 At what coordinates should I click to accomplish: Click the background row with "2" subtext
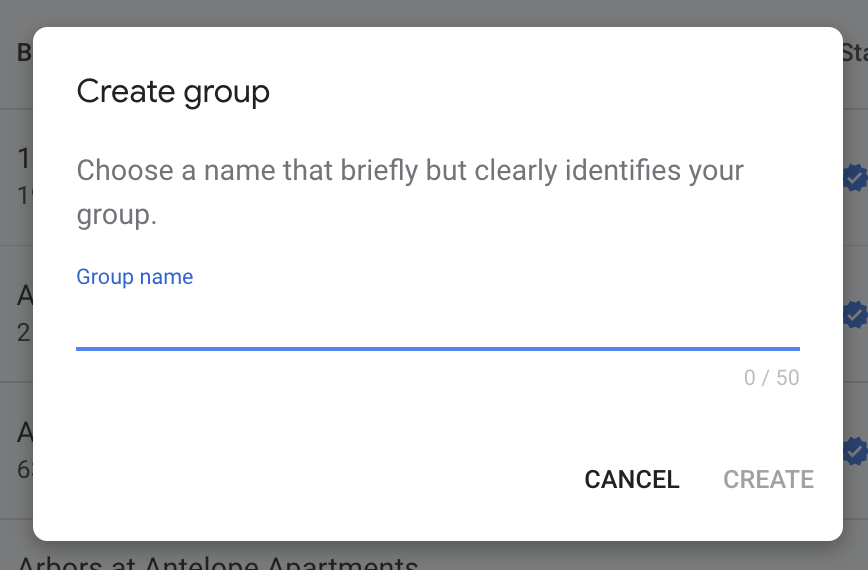[x=24, y=312]
